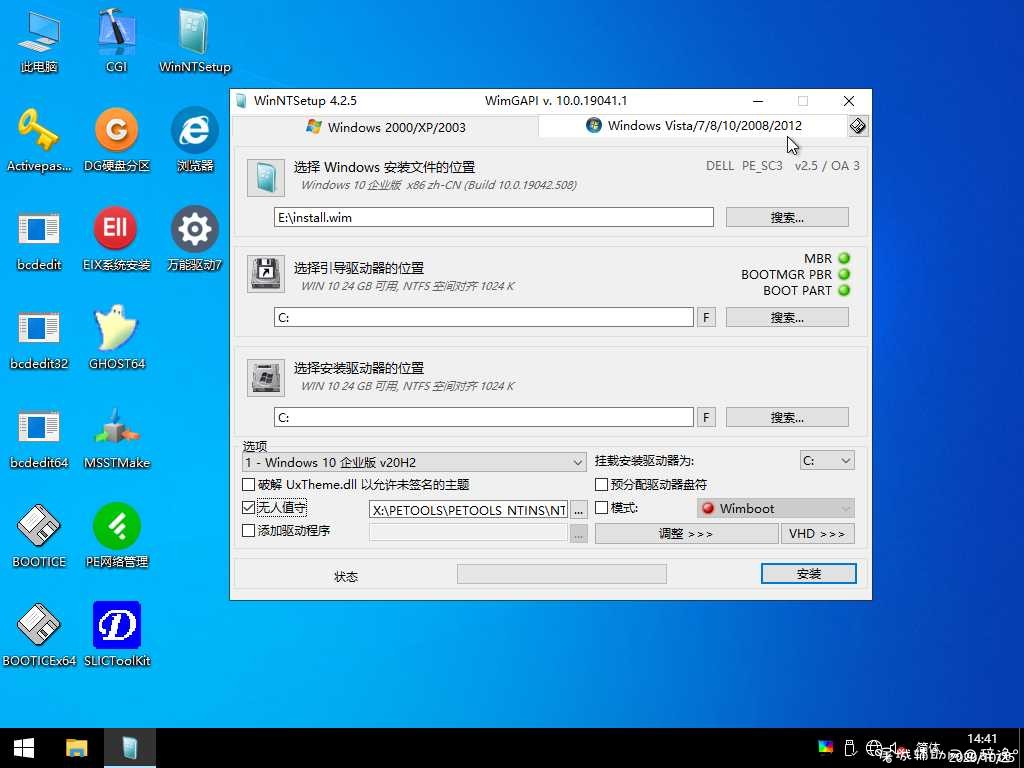Click the installation drive icon
Image resolution: width=1024 pixels, height=768 pixels.
click(266, 377)
